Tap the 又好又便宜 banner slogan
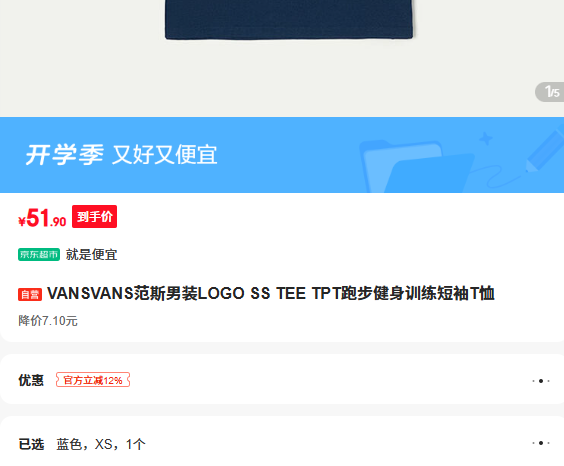Viewport: 564px width, 466px height. click(165, 155)
